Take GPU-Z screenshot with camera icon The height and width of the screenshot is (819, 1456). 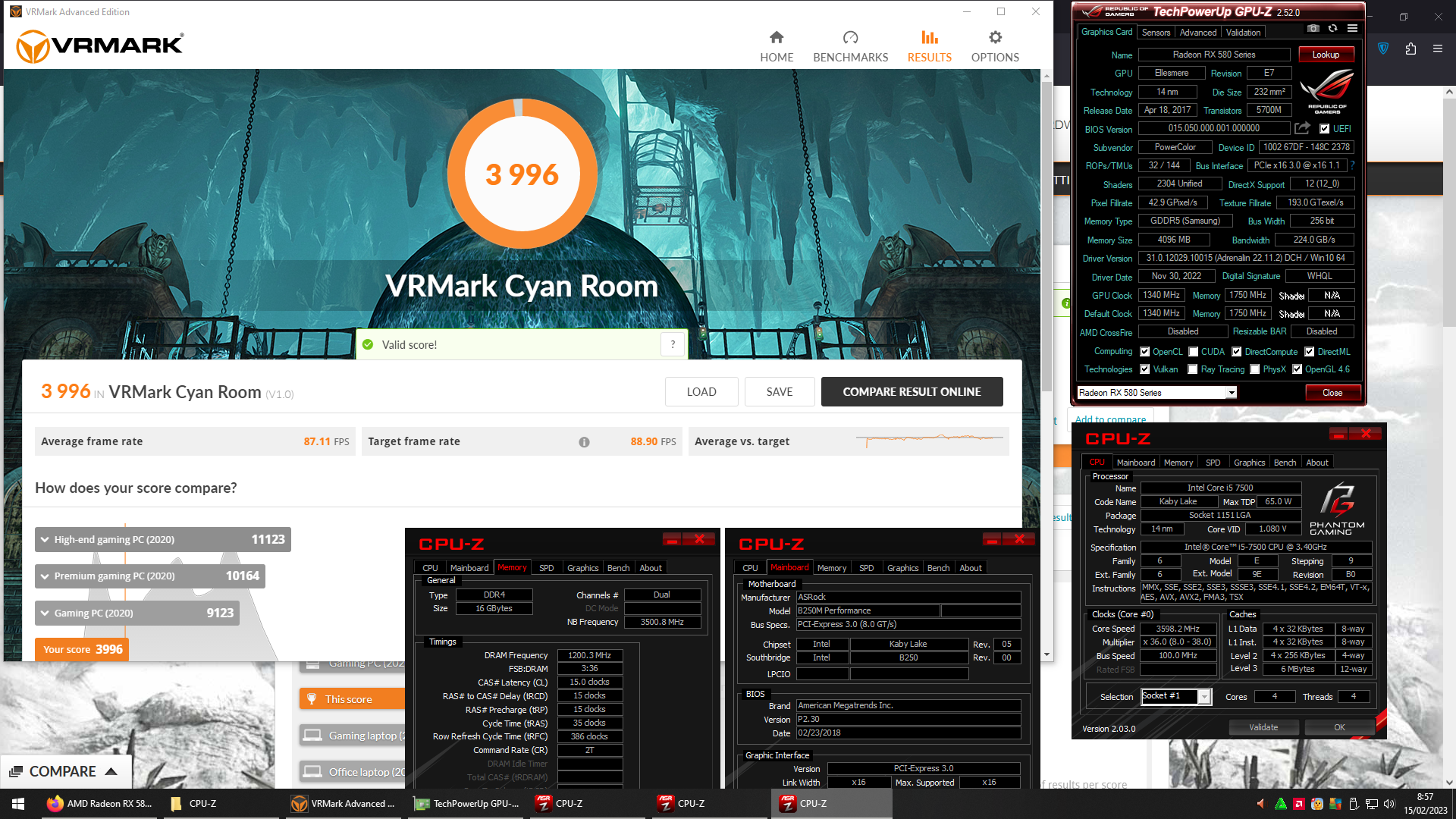coord(1313,28)
